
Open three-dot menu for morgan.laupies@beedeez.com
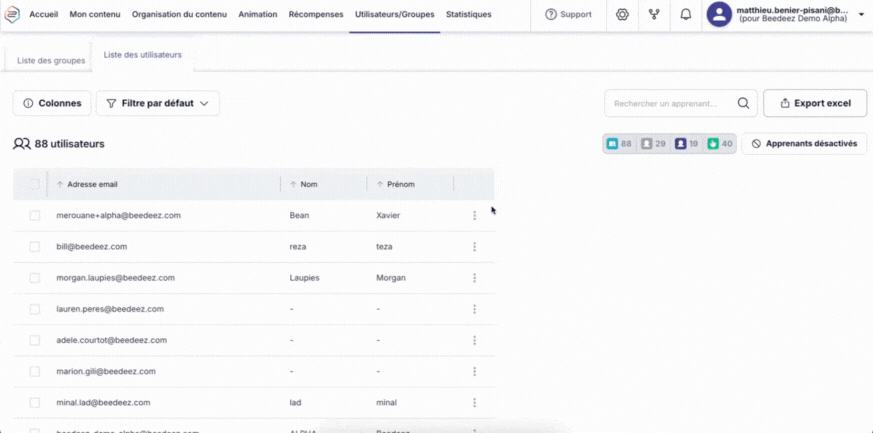pos(474,278)
